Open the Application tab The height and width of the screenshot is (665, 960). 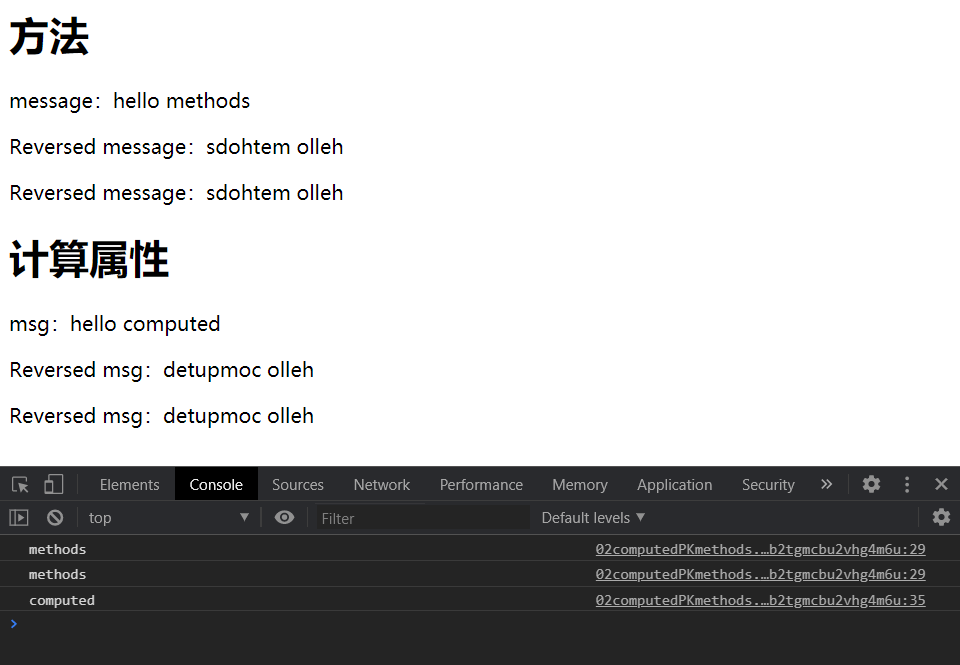674,485
